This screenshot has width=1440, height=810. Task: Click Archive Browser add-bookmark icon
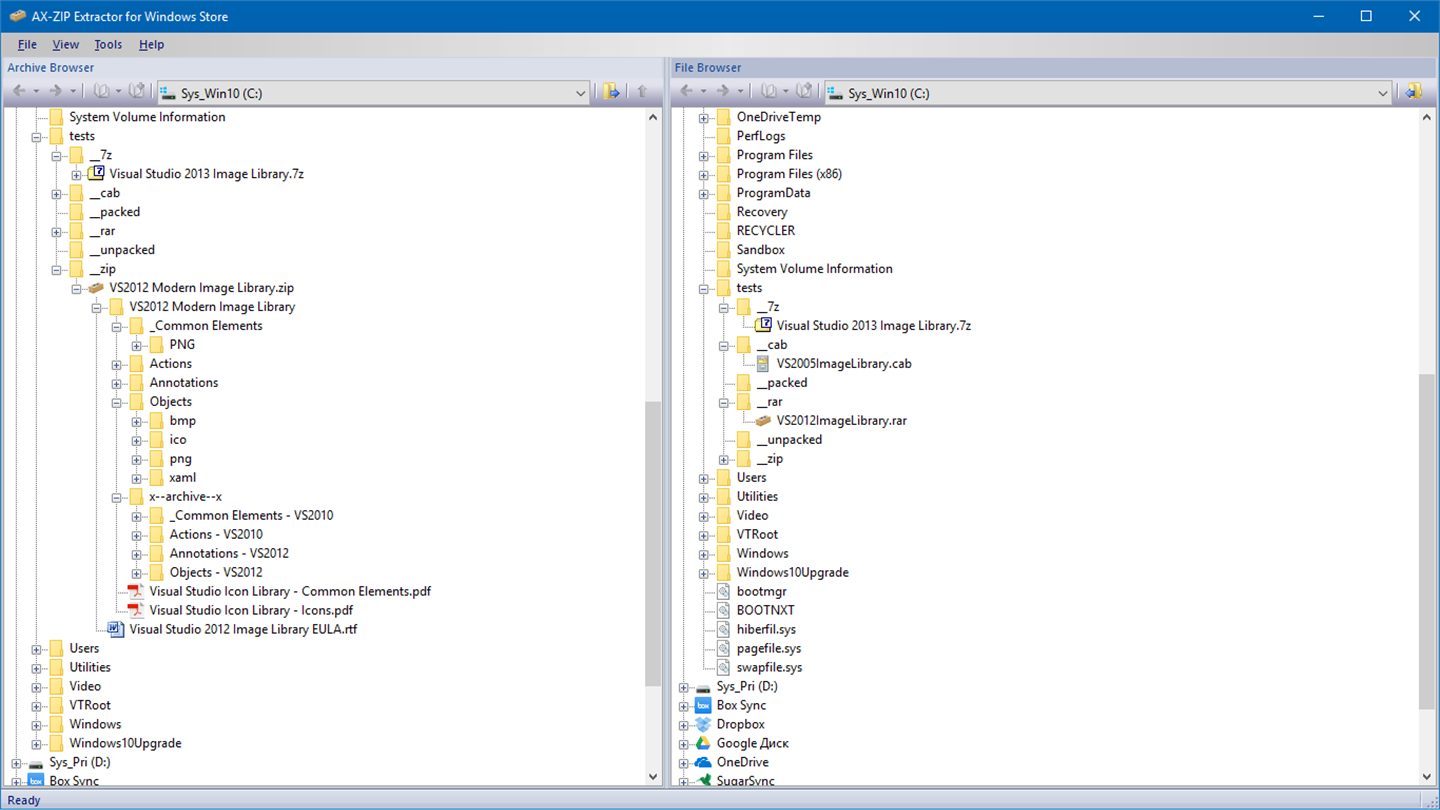click(x=137, y=92)
